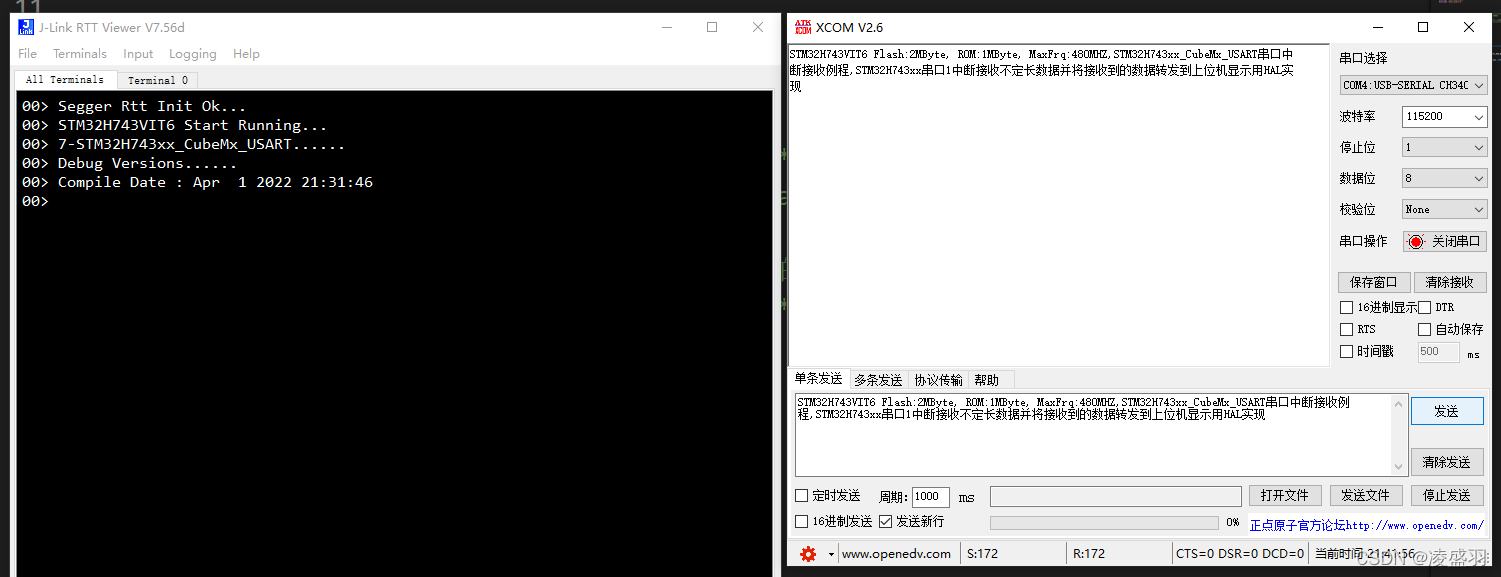
Task: Open the 校验位 parity None dropdown
Action: (x=1444, y=209)
